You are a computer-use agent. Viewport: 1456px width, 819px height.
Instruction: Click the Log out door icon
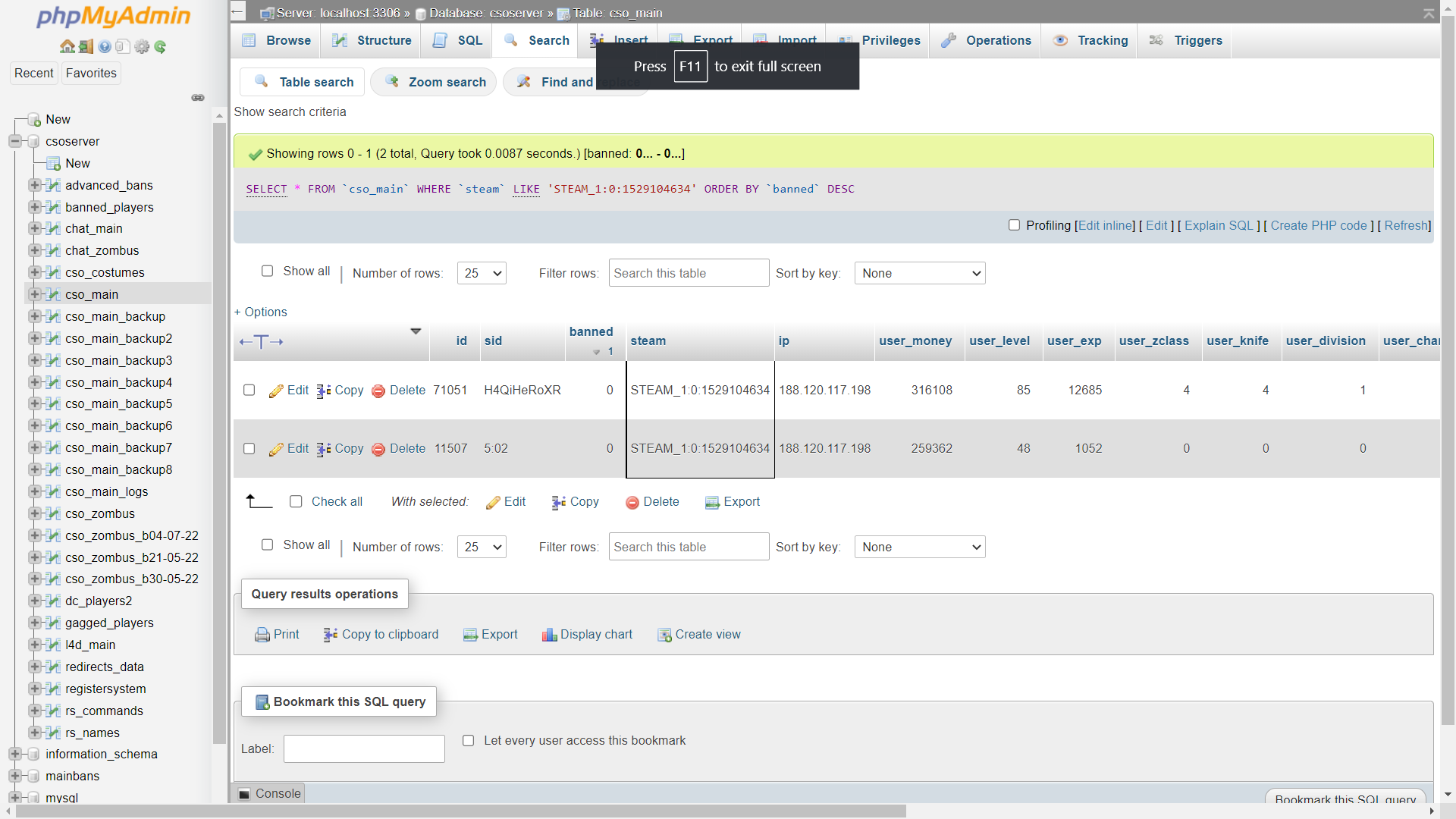tap(86, 47)
